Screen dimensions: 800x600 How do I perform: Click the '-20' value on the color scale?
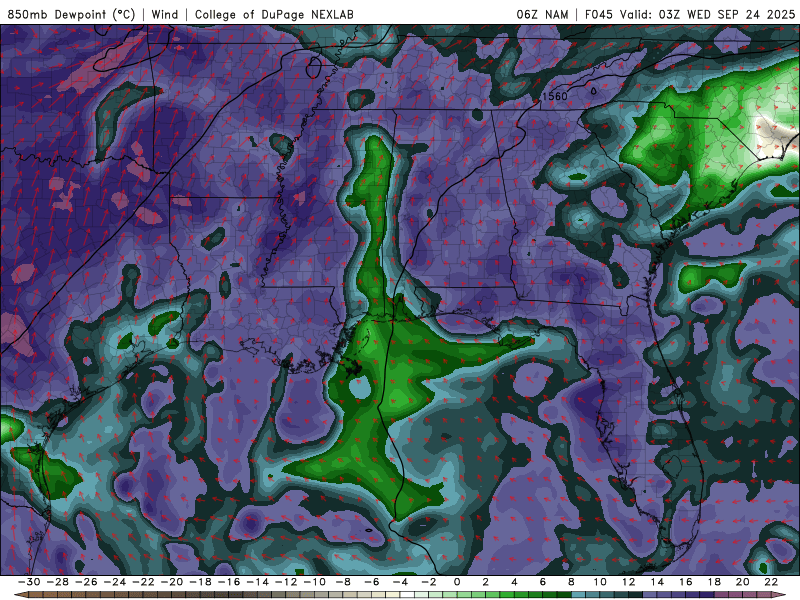click(x=172, y=582)
